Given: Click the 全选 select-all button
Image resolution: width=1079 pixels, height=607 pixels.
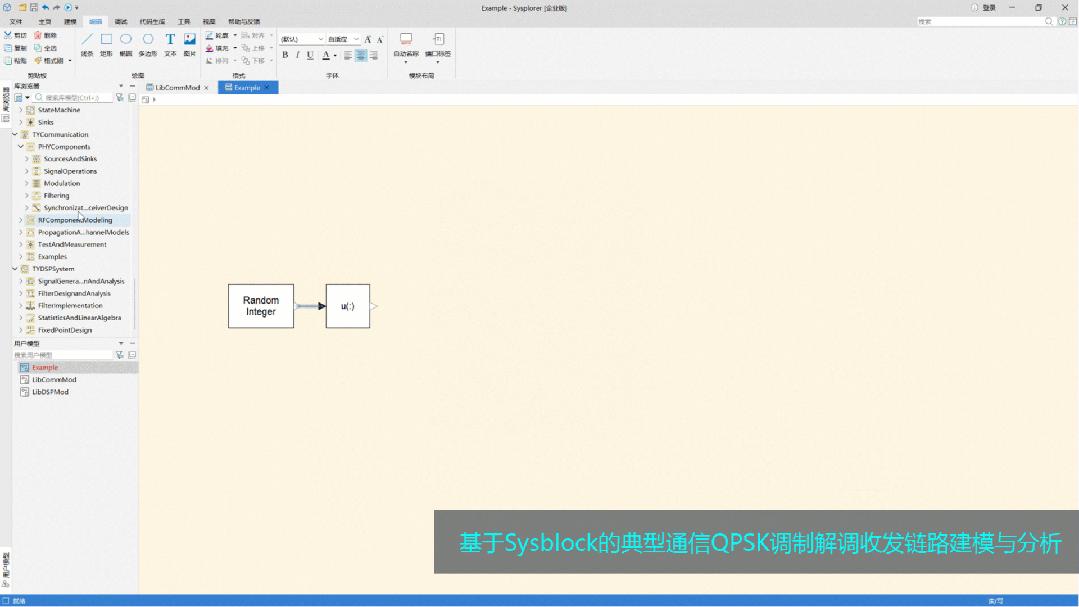Looking at the screenshot, I should point(46,47).
